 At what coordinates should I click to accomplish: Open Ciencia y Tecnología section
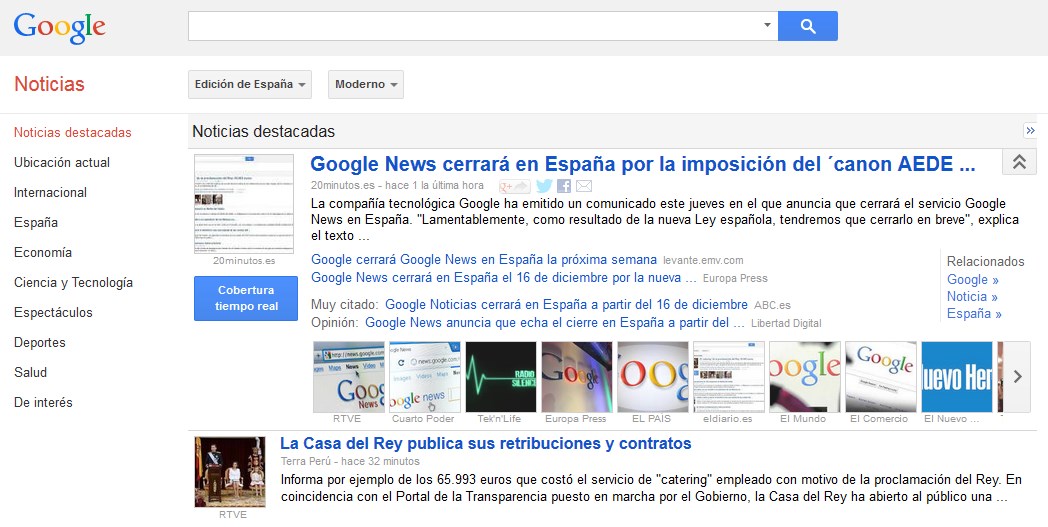pos(74,283)
